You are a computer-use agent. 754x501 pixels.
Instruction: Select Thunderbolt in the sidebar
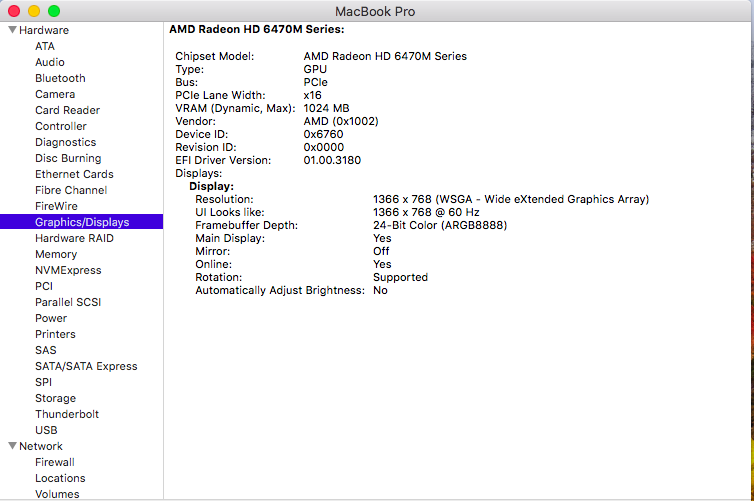[67, 414]
